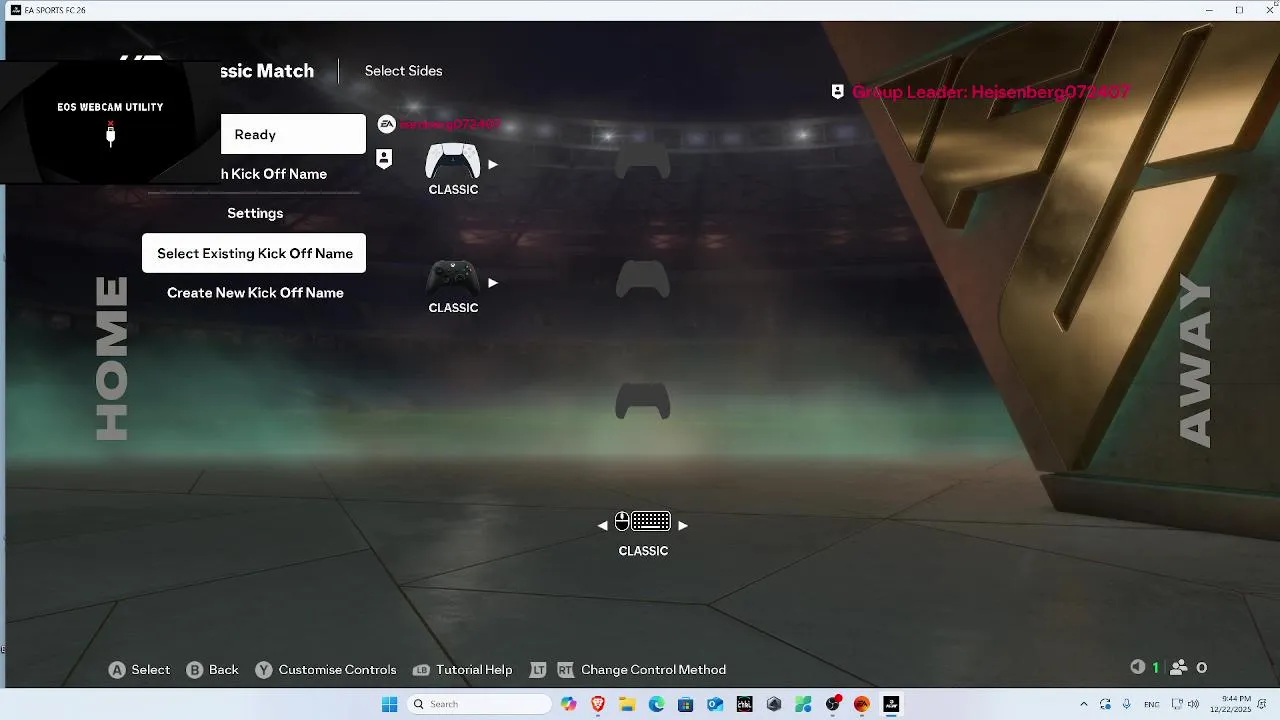Click the taskbar Search box

pyautogui.click(x=480, y=704)
